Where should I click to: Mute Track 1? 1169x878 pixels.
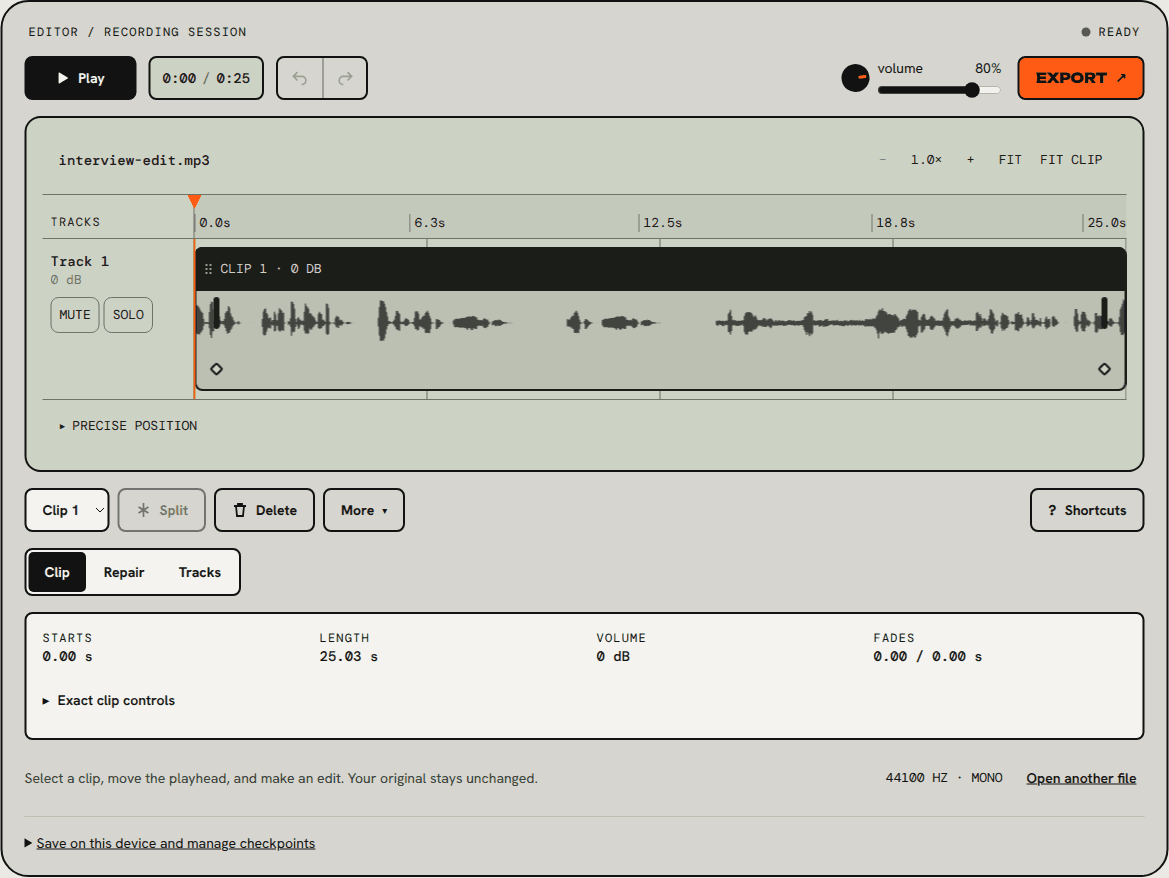(x=75, y=315)
